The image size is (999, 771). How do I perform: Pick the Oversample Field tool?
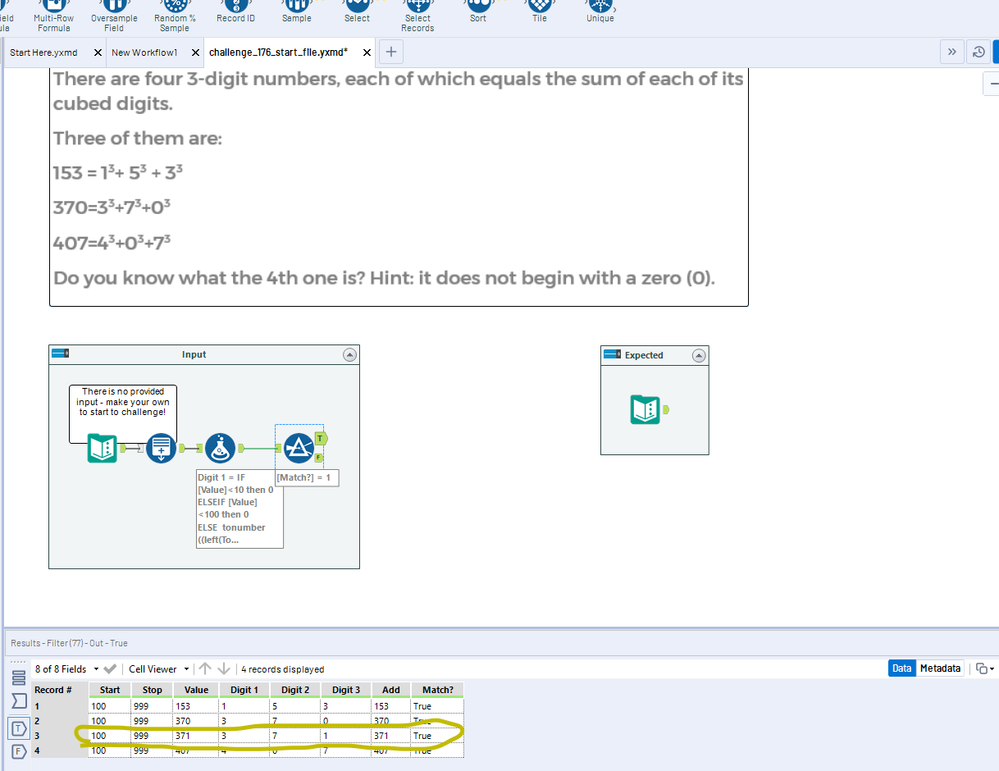114,17
